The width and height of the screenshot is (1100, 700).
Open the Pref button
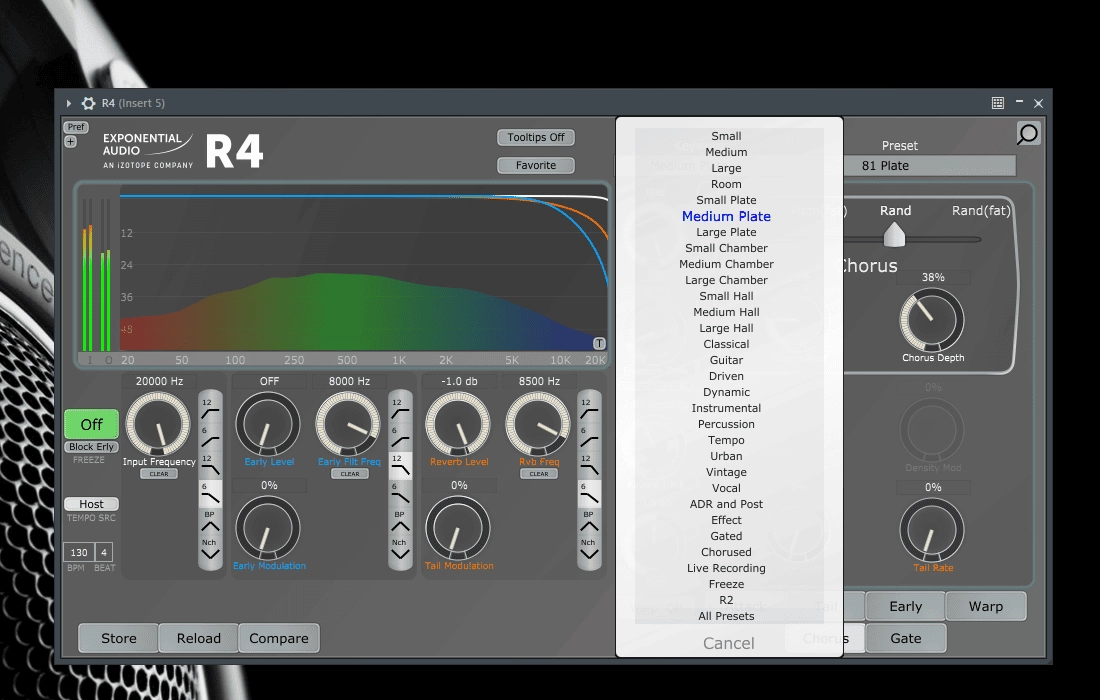76,127
